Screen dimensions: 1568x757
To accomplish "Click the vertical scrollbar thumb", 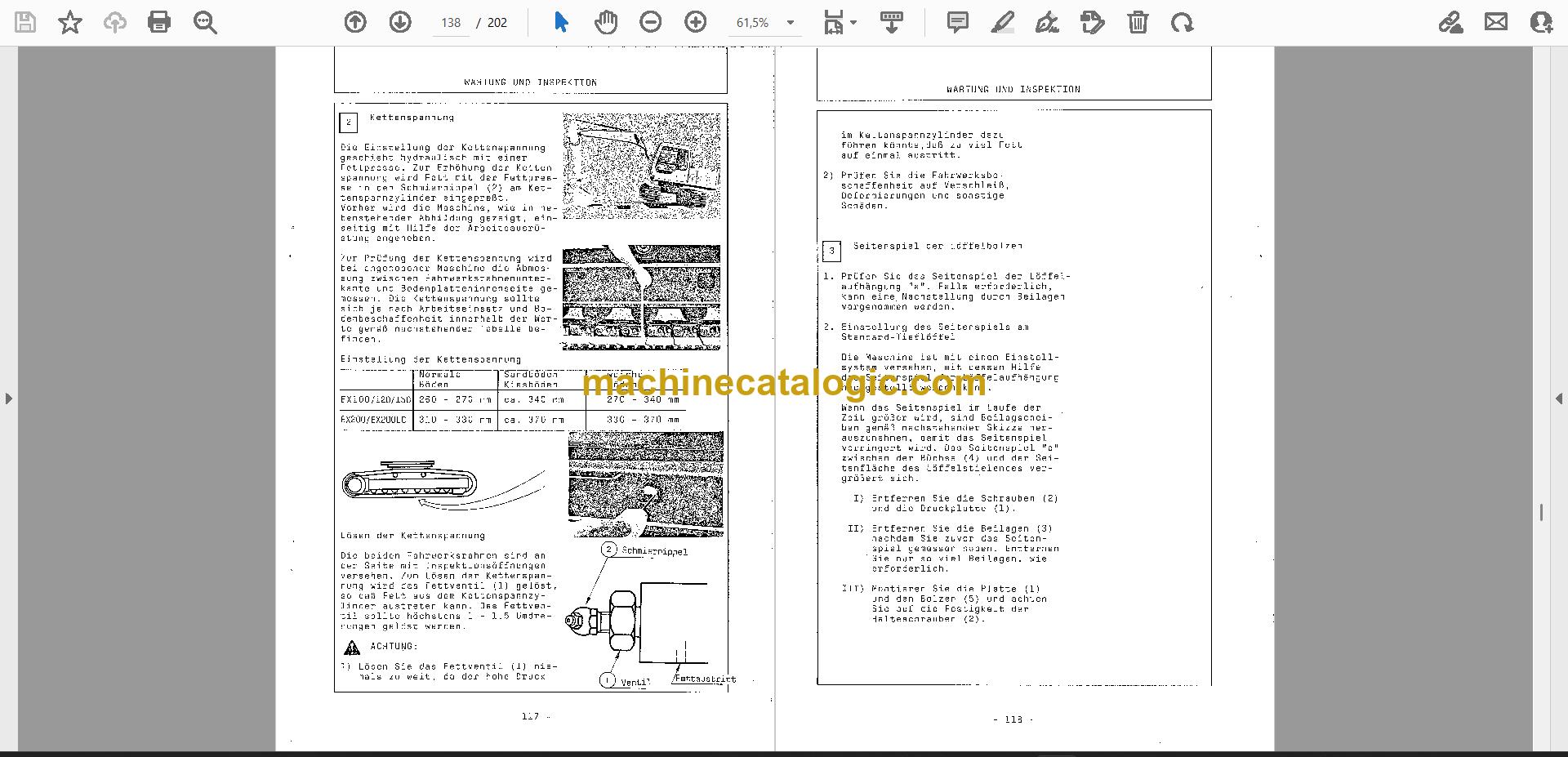I will click(1540, 512).
